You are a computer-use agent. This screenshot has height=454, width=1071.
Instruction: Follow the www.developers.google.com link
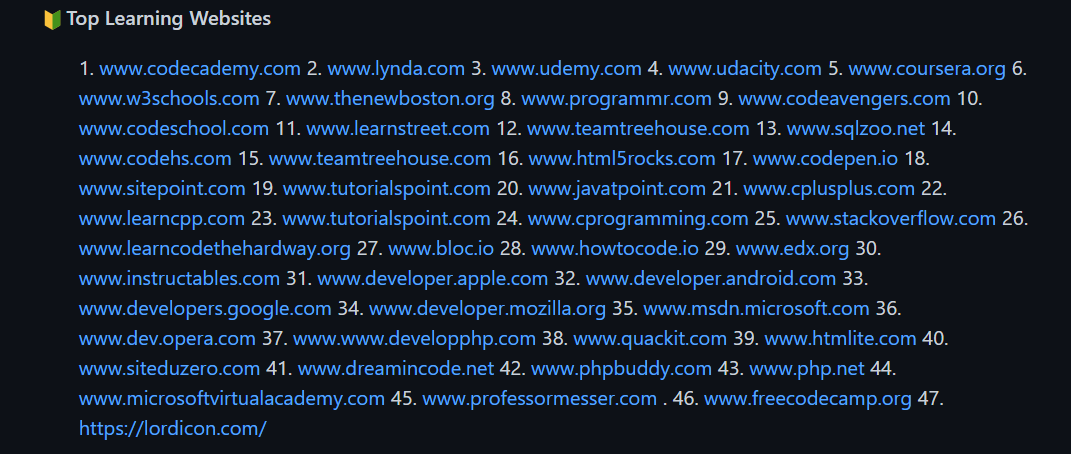[205, 309]
